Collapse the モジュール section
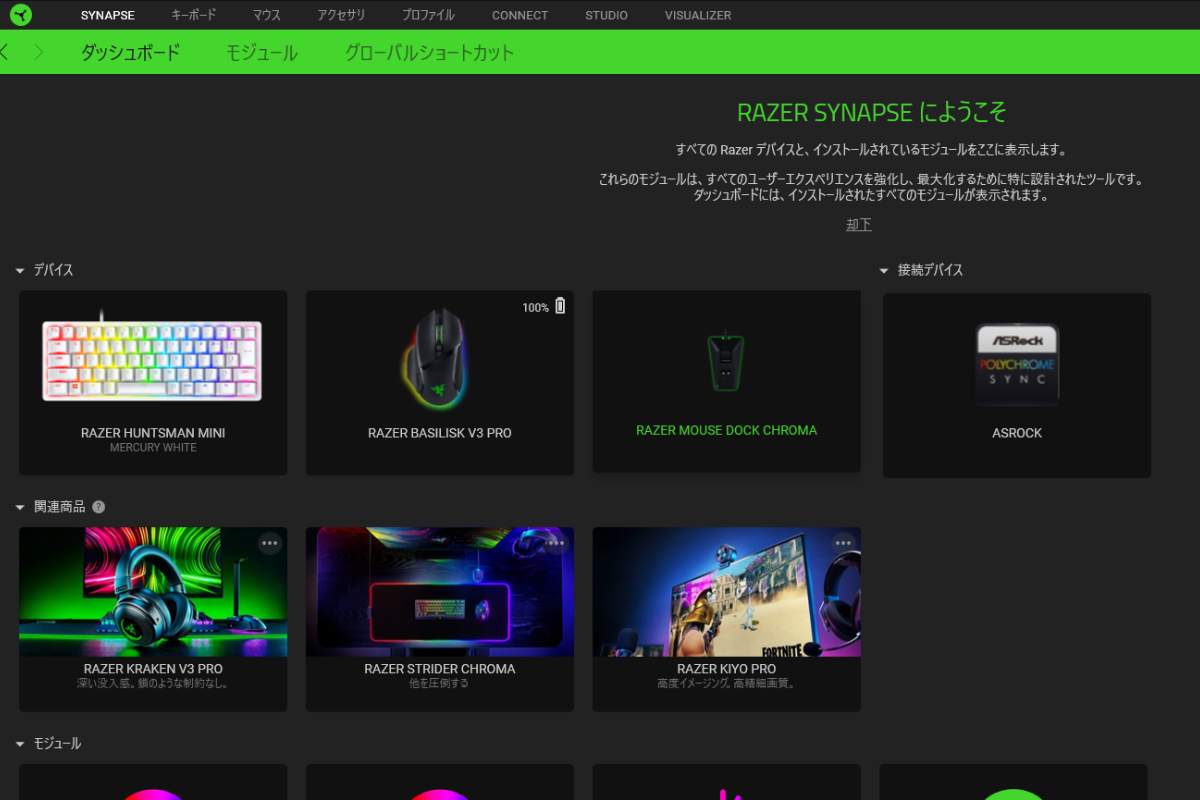The image size is (1200, 800). point(20,745)
